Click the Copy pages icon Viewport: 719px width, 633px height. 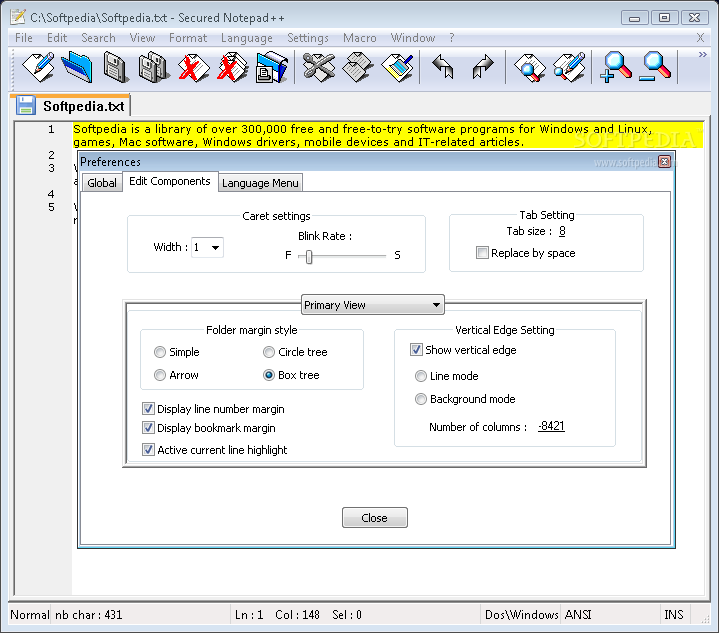tap(358, 67)
